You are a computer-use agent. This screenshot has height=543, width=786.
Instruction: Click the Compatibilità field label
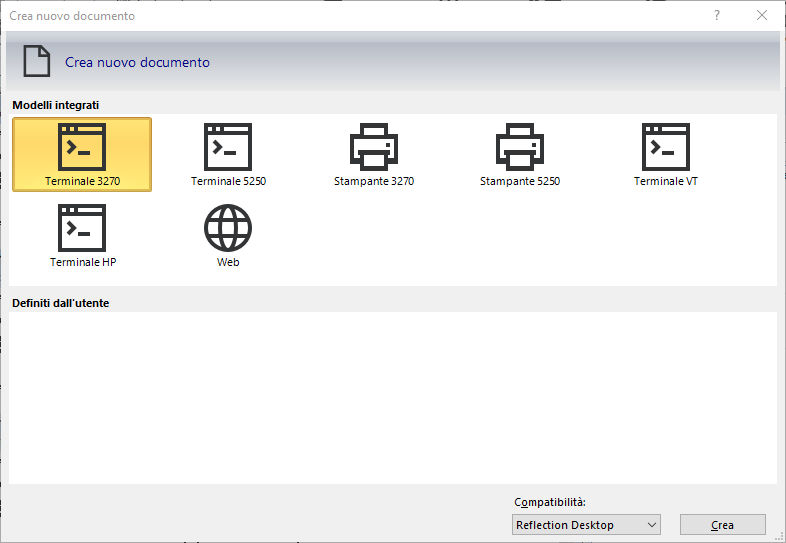tap(549, 502)
